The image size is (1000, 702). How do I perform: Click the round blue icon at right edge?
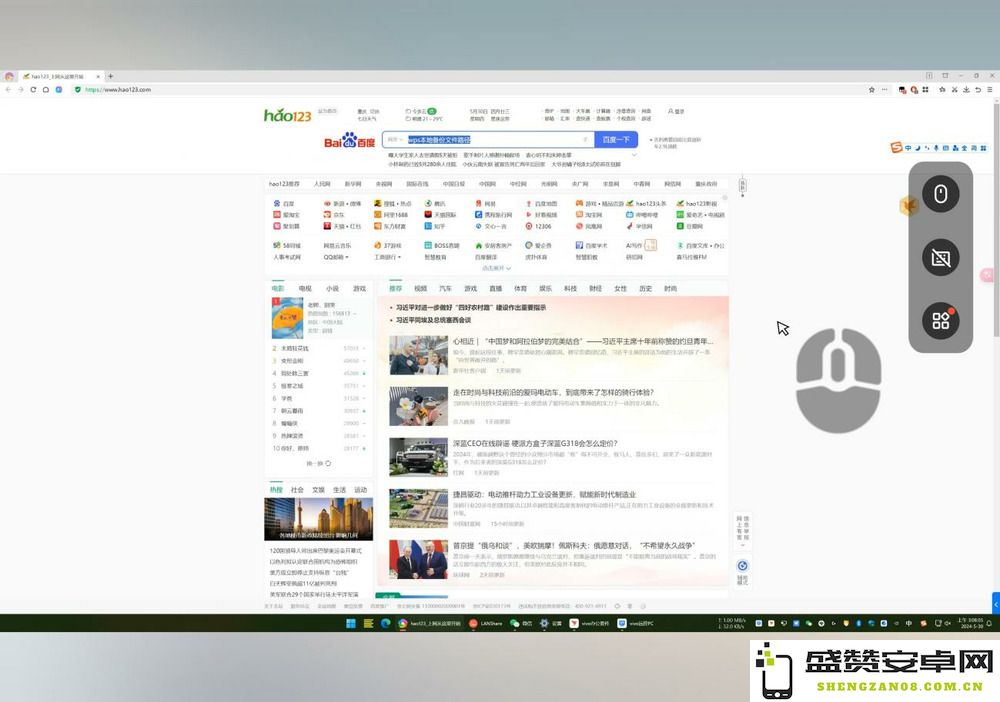[742, 566]
